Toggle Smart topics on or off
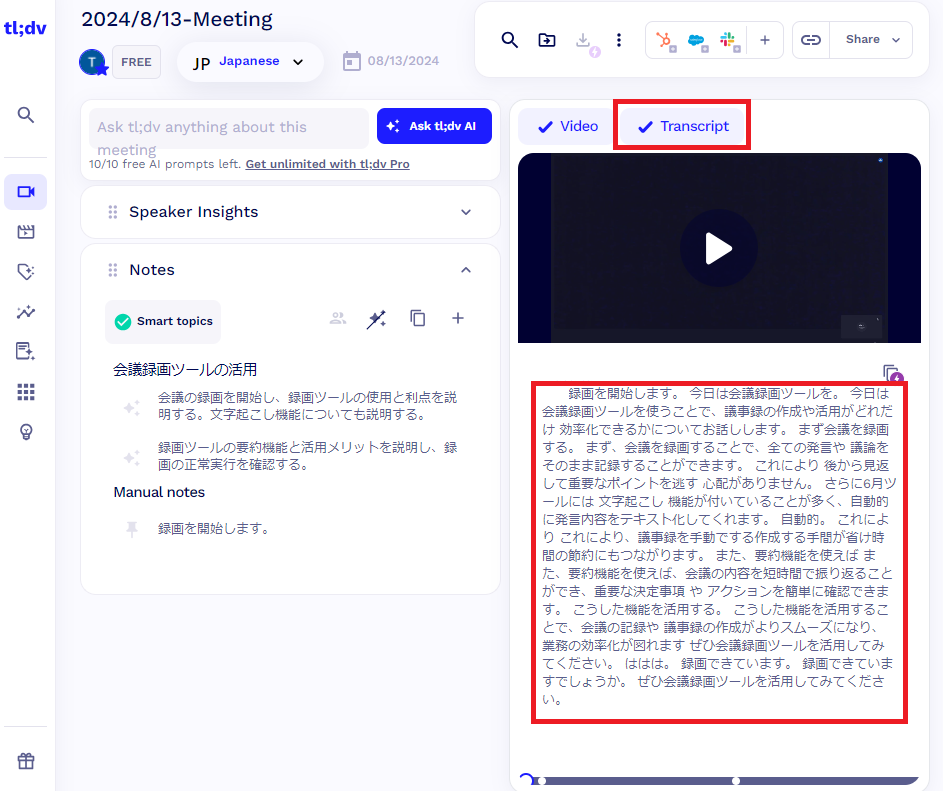The height and width of the screenshot is (791, 943). (163, 322)
